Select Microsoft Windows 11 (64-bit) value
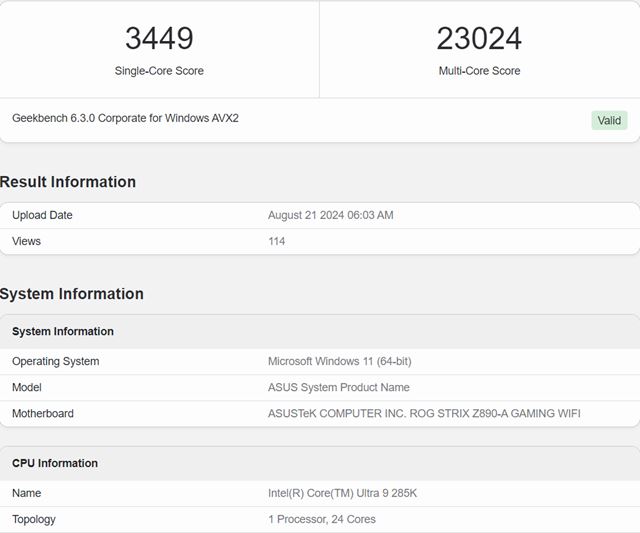The height and width of the screenshot is (533, 640). click(340, 361)
